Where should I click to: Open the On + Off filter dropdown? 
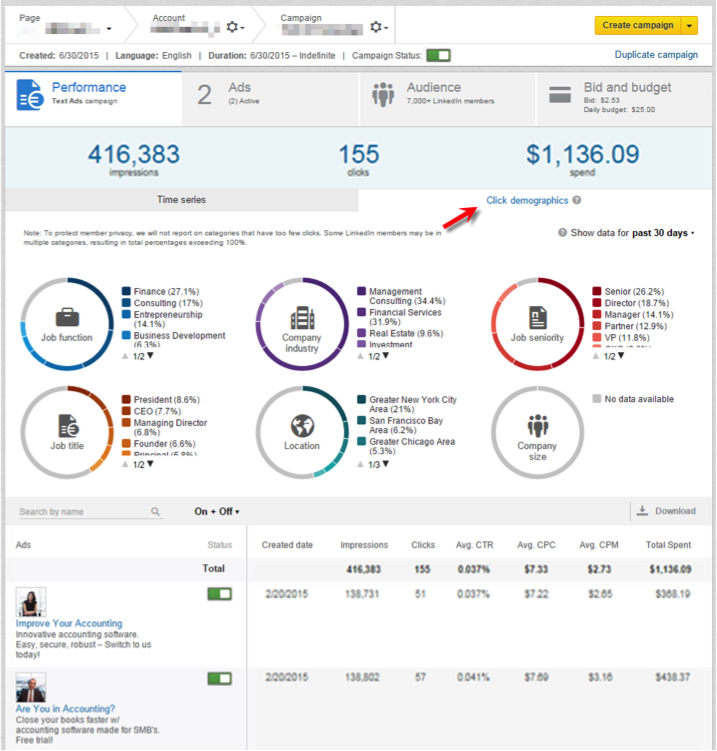[216, 512]
